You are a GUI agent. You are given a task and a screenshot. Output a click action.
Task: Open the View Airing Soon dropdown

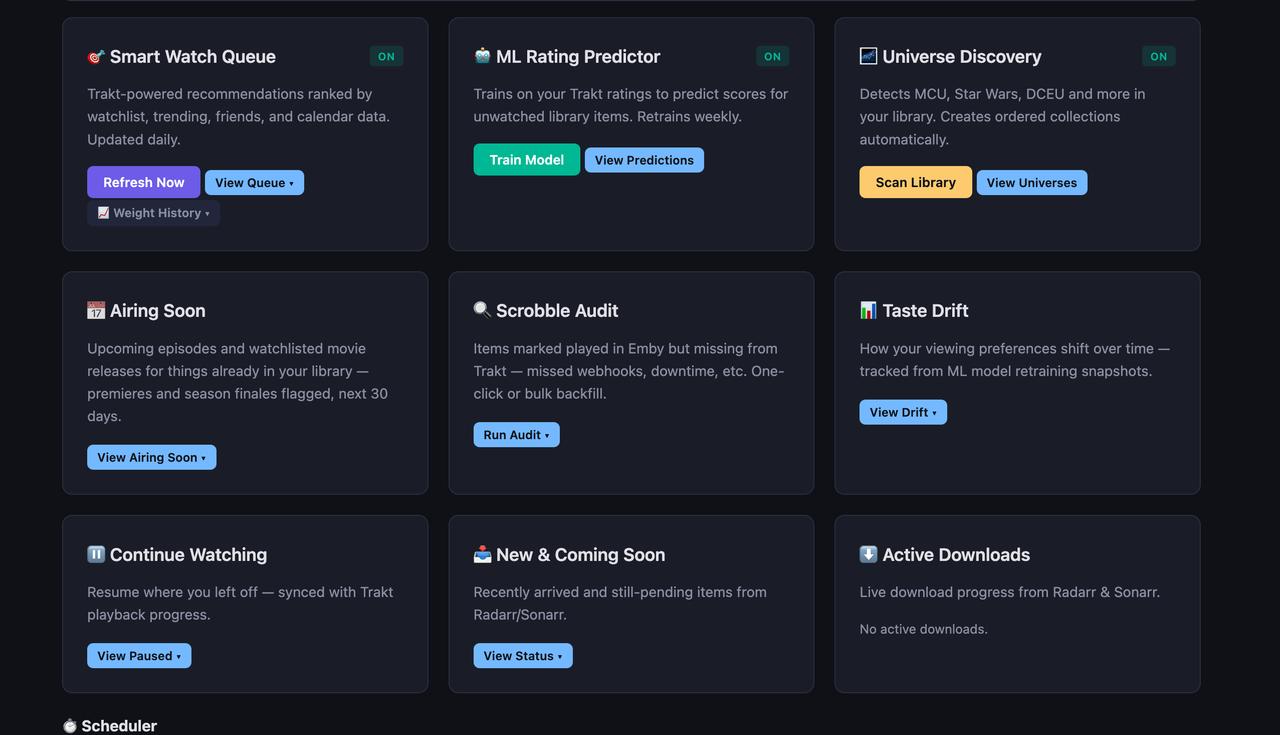151,457
